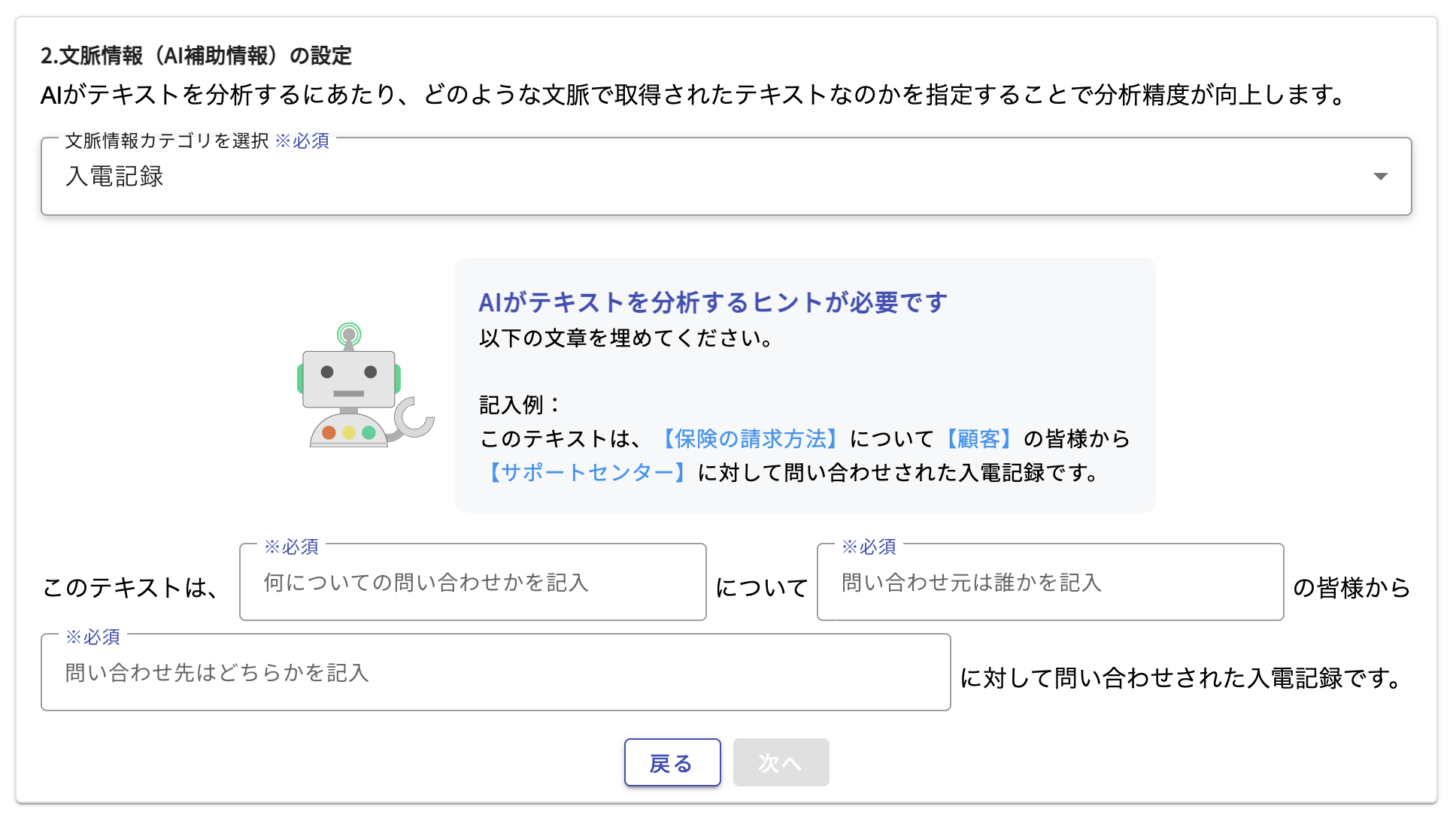1456x821 pixels.
Task: Click the text 以下の文章を埋めてください。
Action: pyautogui.click(x=626, y=338)
